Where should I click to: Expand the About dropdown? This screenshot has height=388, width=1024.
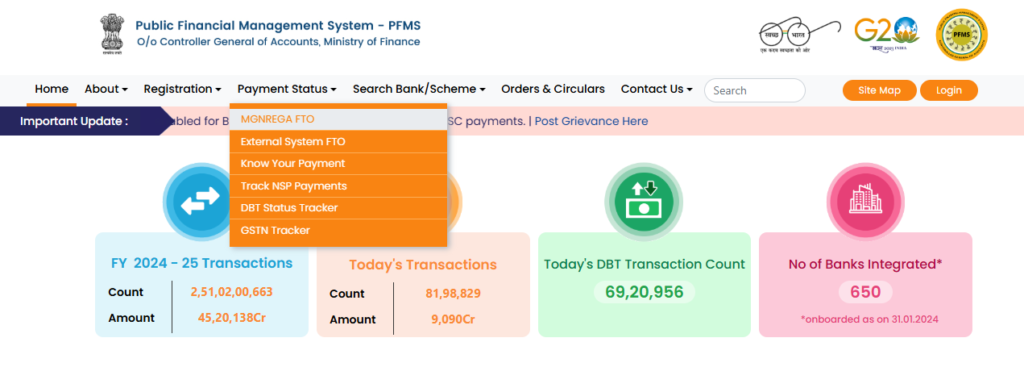click(x=106, y=89)
